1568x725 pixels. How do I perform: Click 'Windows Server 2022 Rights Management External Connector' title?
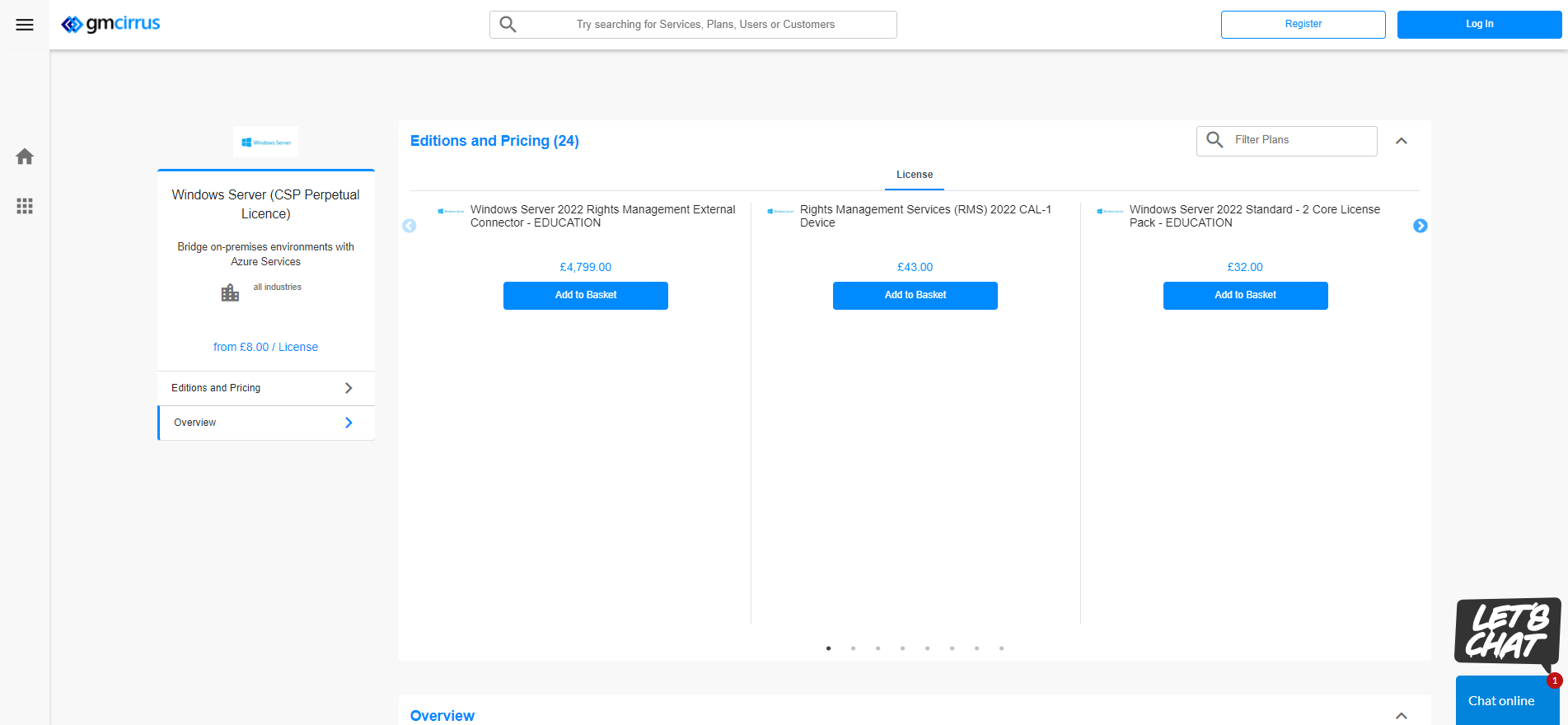click(x=603, y=216)
